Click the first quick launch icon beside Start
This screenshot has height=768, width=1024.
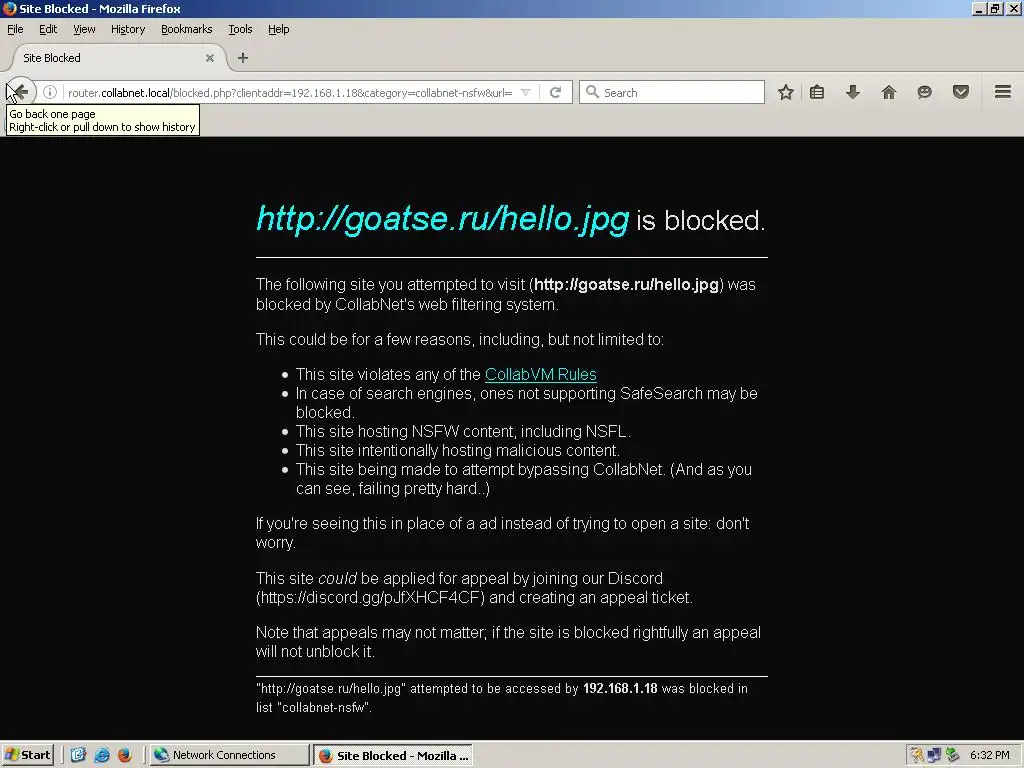[78, 755]
